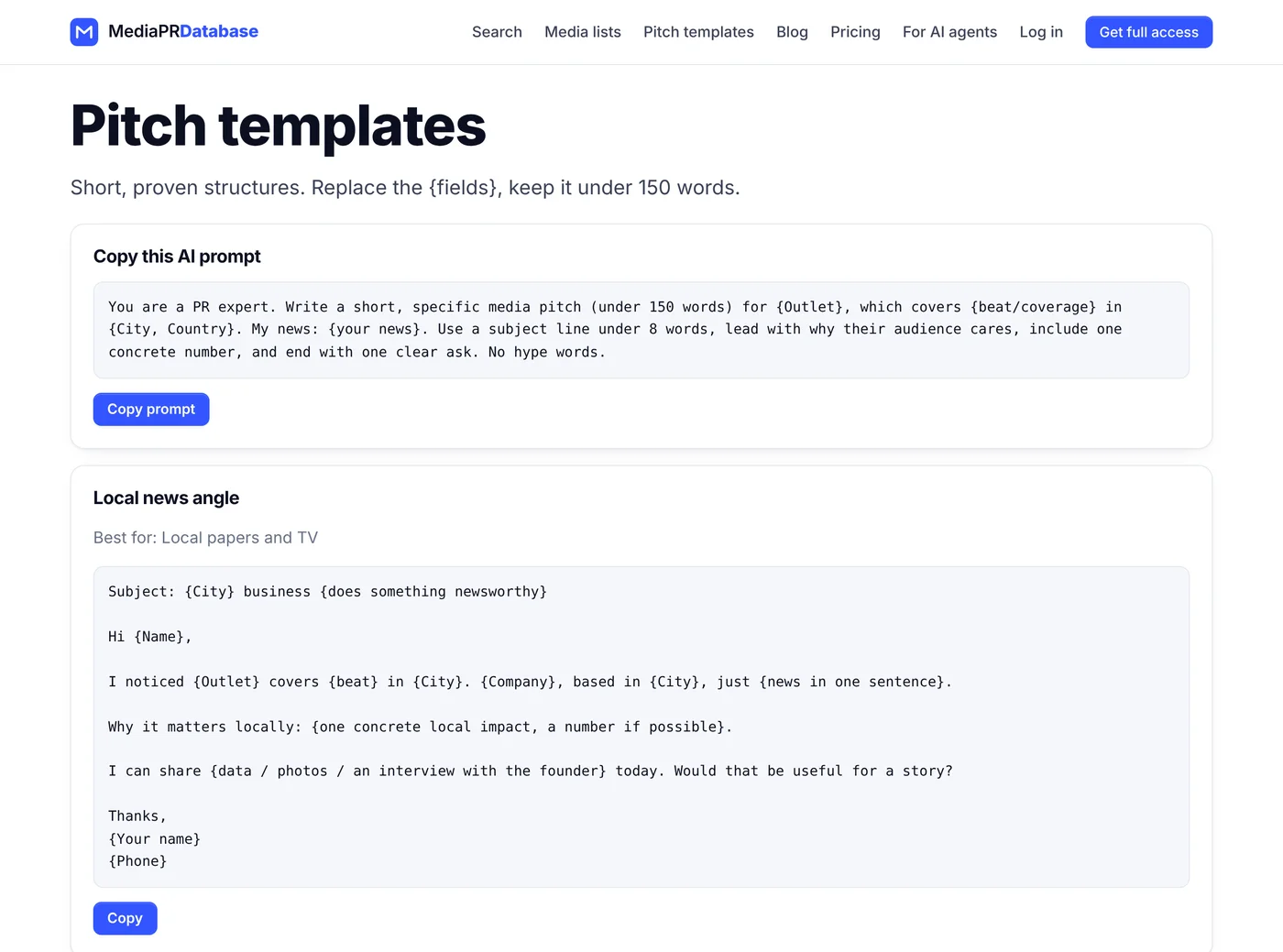Click the MediaPRDatabase M logo icon

pyautogui.click(x=84, y=32)
